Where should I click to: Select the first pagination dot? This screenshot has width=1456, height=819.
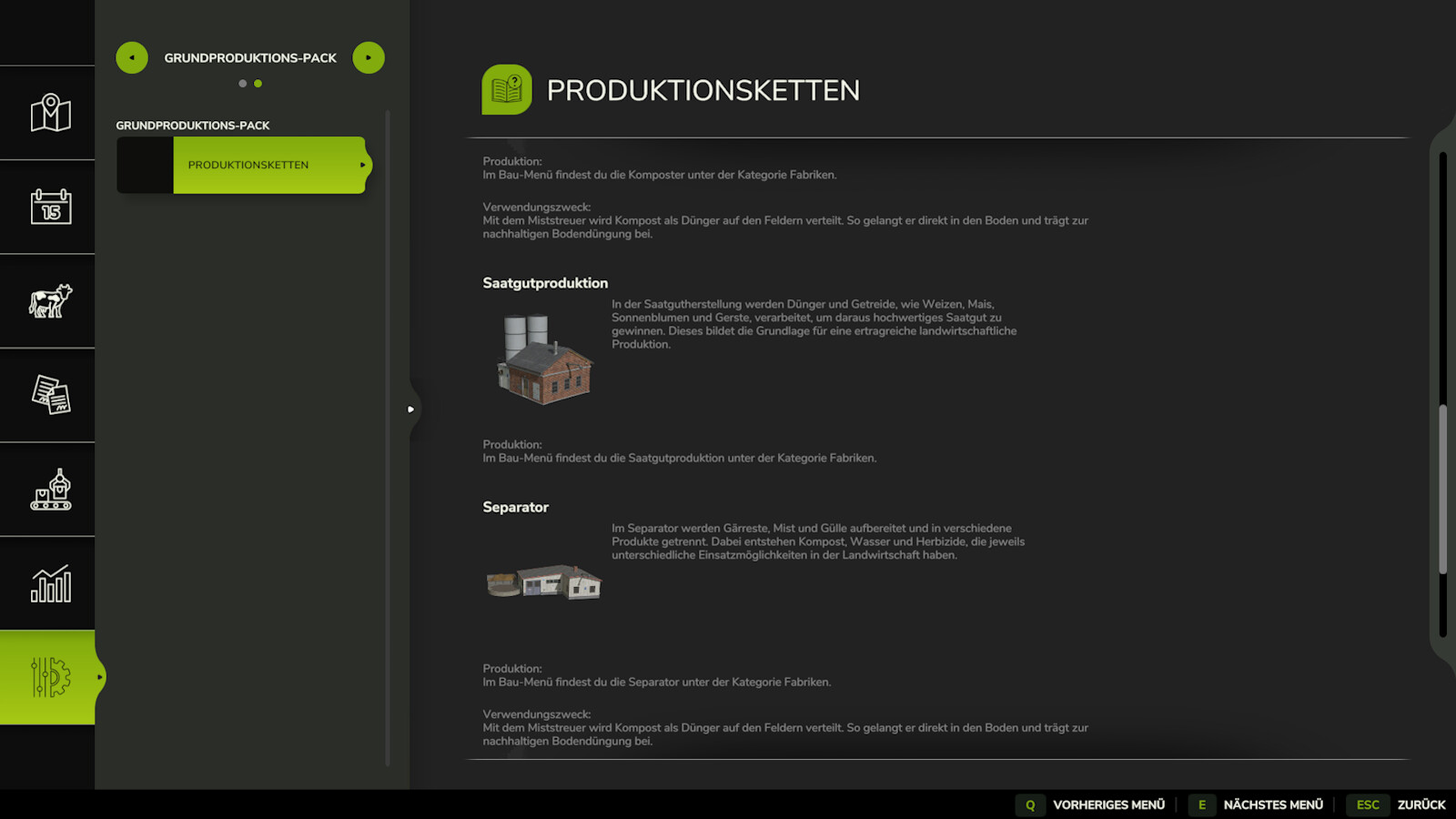click(243, 83)
